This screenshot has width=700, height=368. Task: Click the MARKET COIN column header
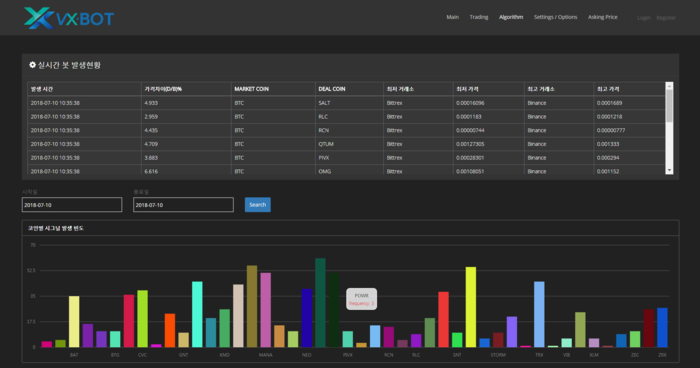click(x=251, y=89)
